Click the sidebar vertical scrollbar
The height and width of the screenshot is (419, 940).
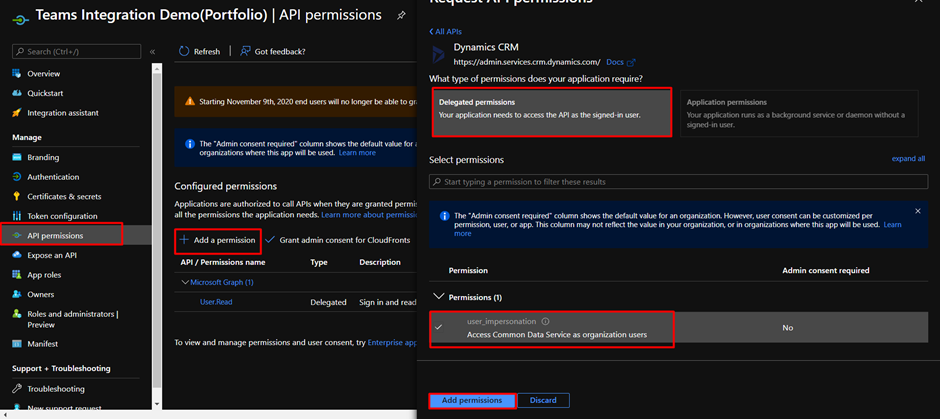point(156,228)
